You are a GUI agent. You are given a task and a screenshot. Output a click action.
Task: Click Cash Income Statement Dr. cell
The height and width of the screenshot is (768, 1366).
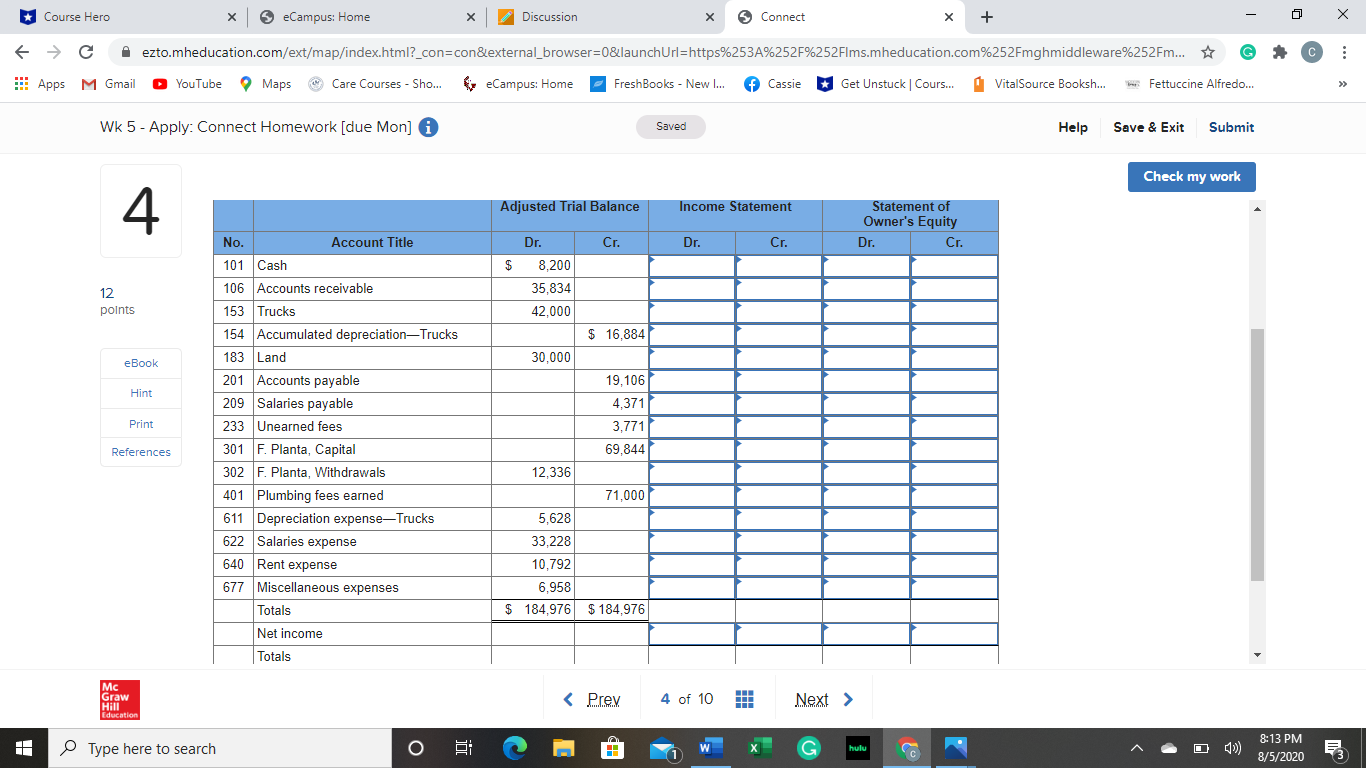692,265
